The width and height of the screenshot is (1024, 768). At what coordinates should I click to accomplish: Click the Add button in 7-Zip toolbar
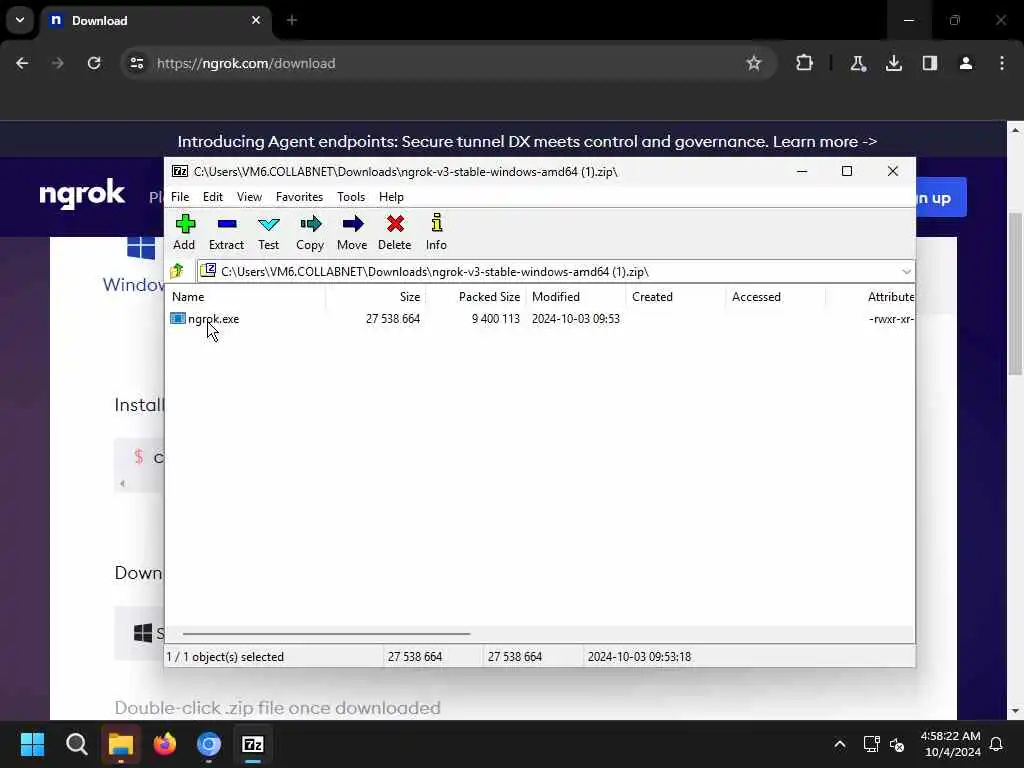pos(184,232)
